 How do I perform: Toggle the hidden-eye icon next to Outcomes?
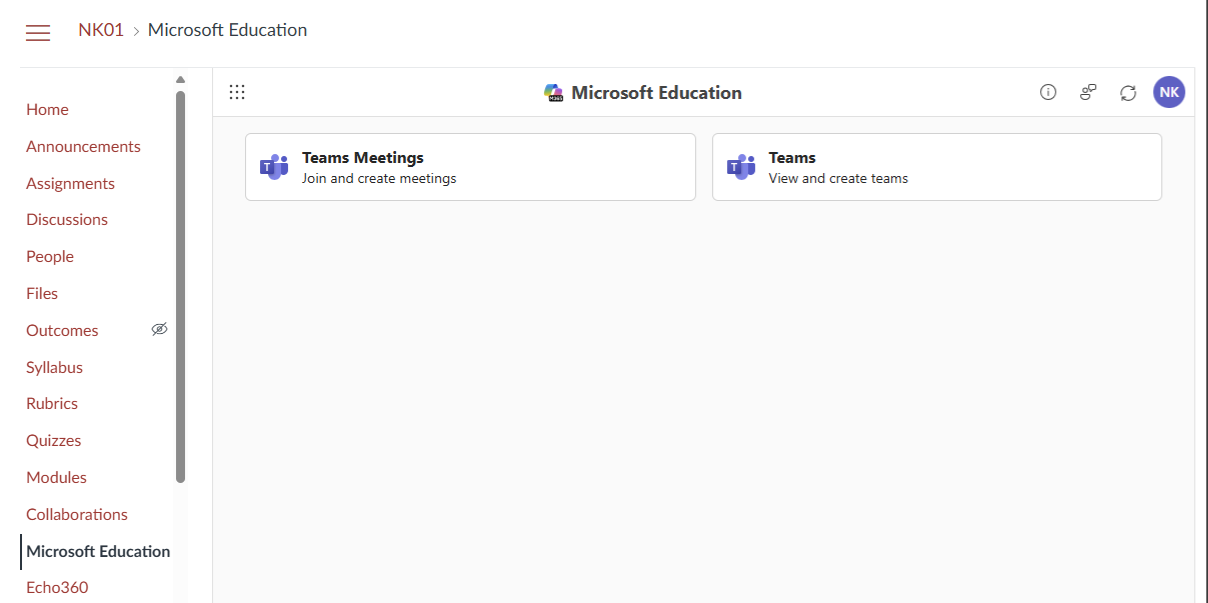point(159,329)
